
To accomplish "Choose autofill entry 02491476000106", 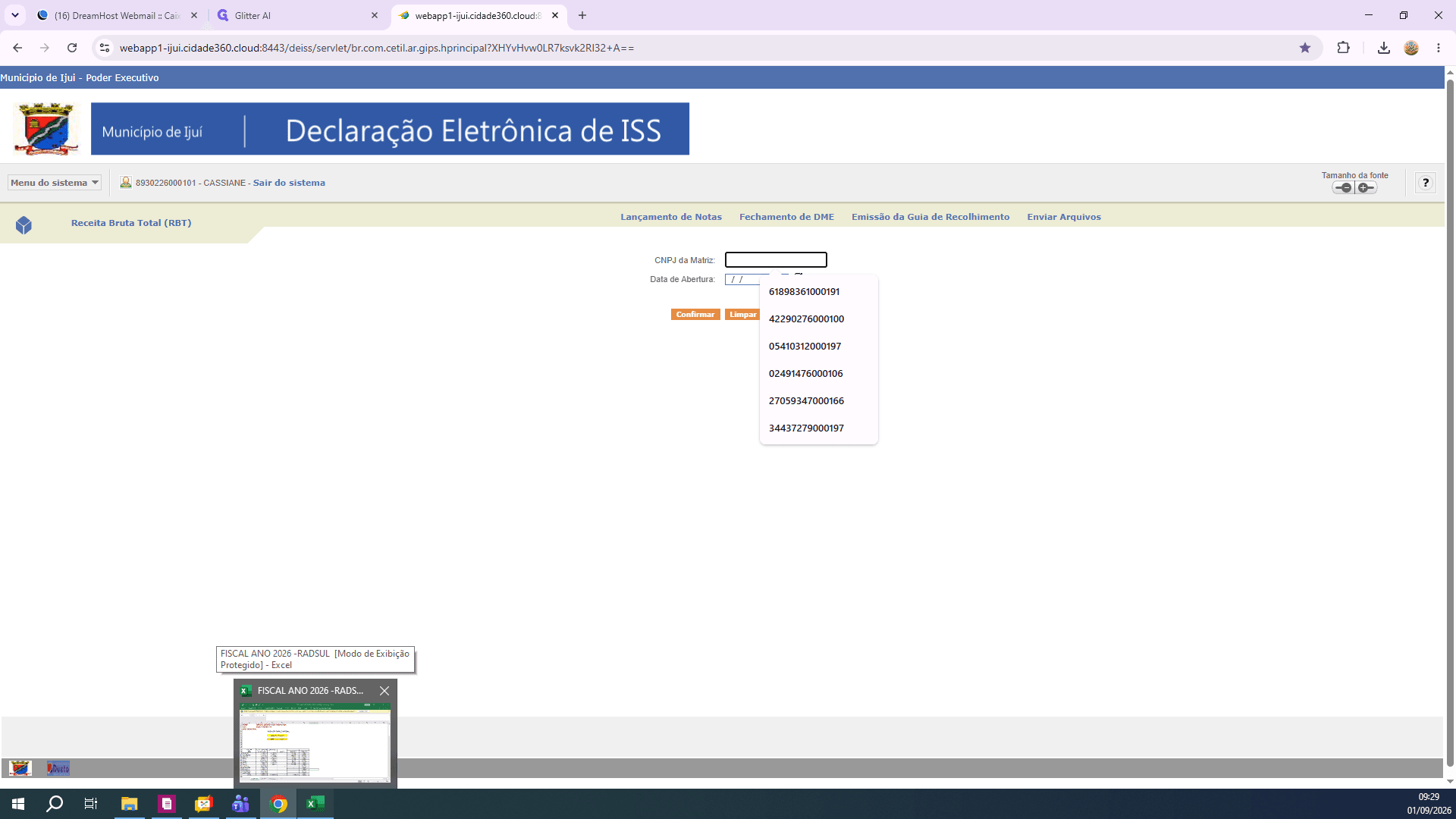I will (818, 374).
